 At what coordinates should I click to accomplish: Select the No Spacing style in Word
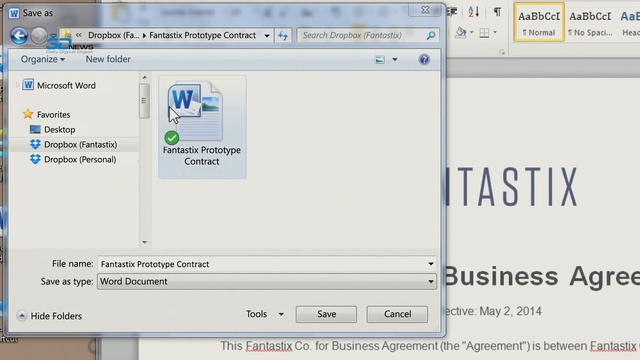tap(590, 22)
